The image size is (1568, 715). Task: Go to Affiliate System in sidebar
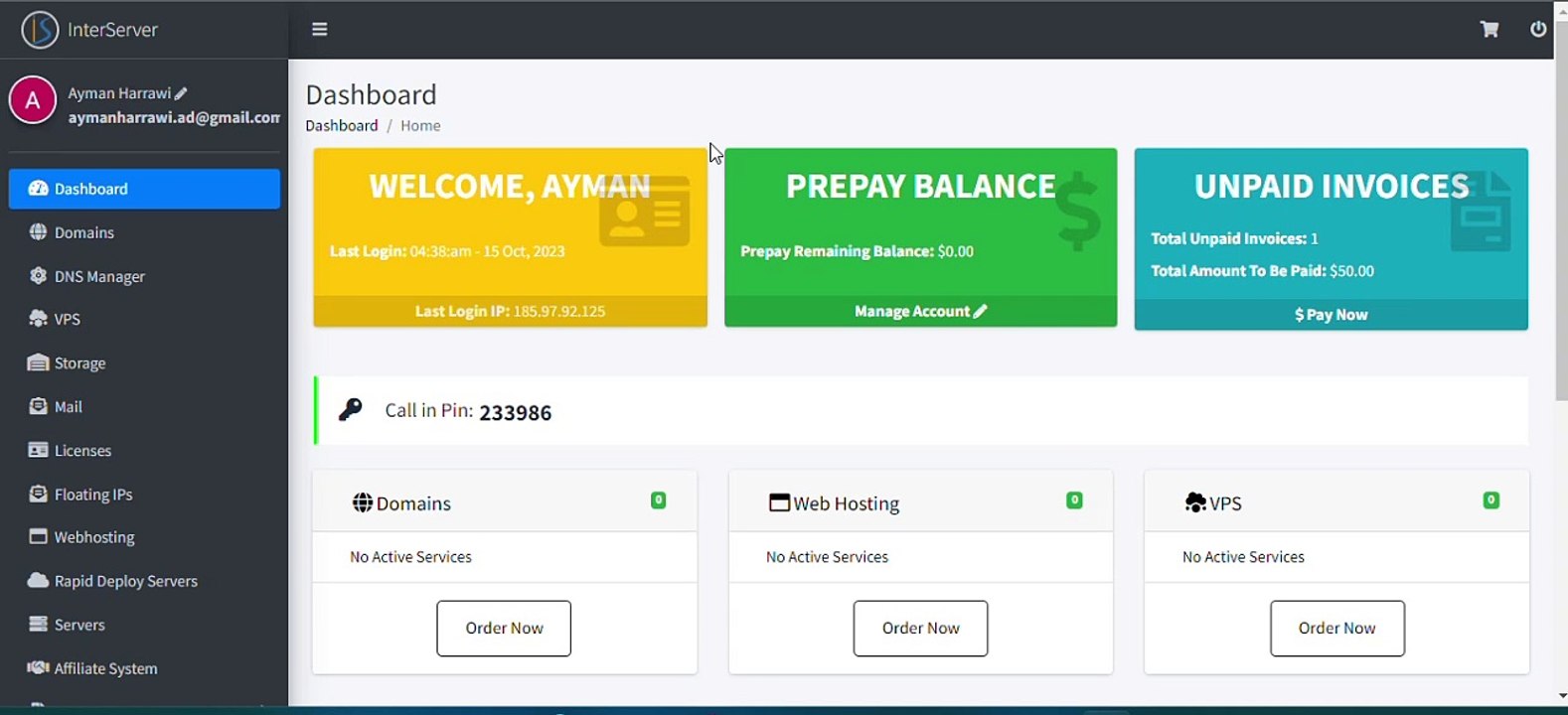[144, 667]
